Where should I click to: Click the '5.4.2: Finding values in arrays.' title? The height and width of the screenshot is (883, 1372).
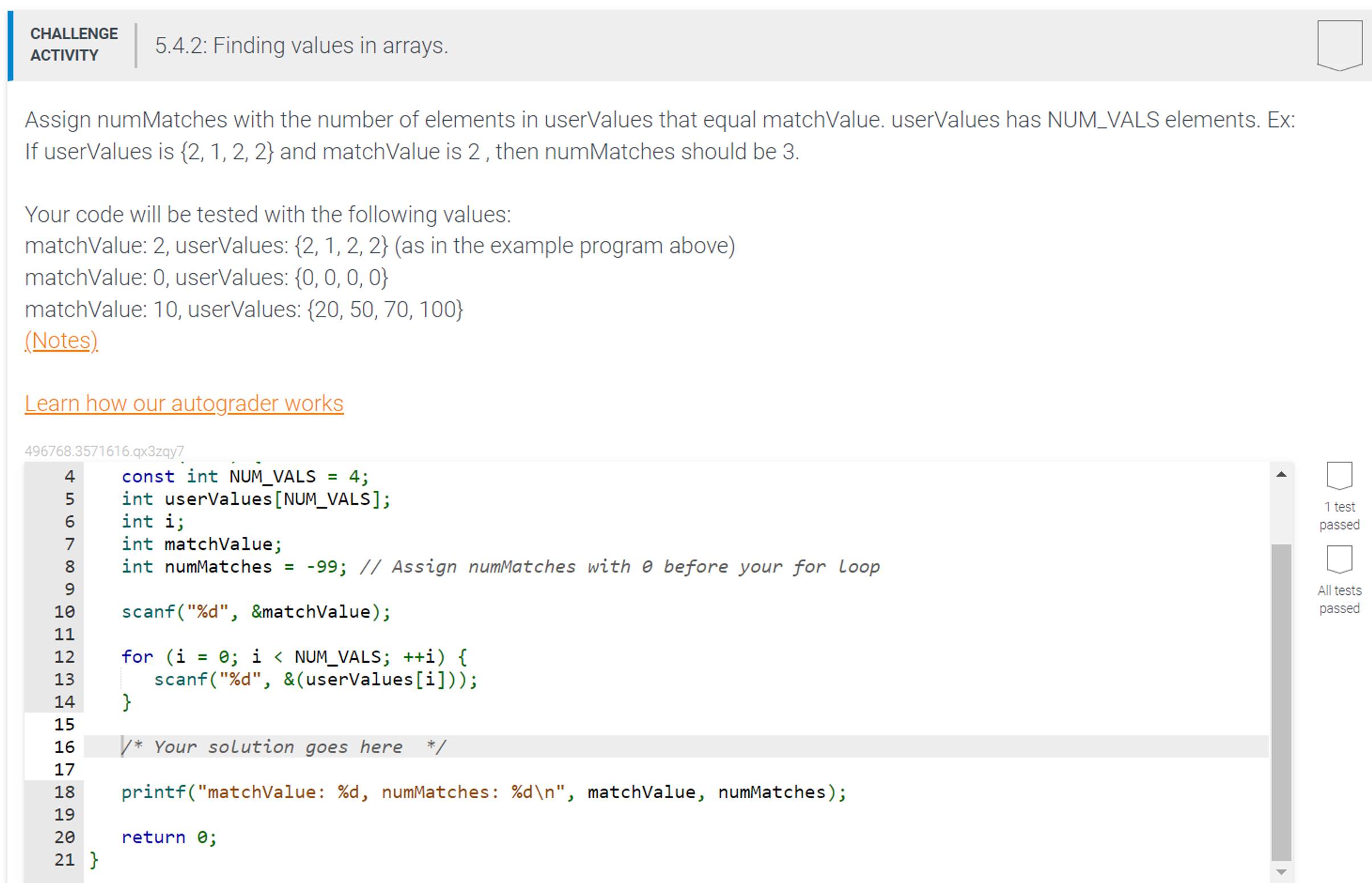(x=302, y=46)
